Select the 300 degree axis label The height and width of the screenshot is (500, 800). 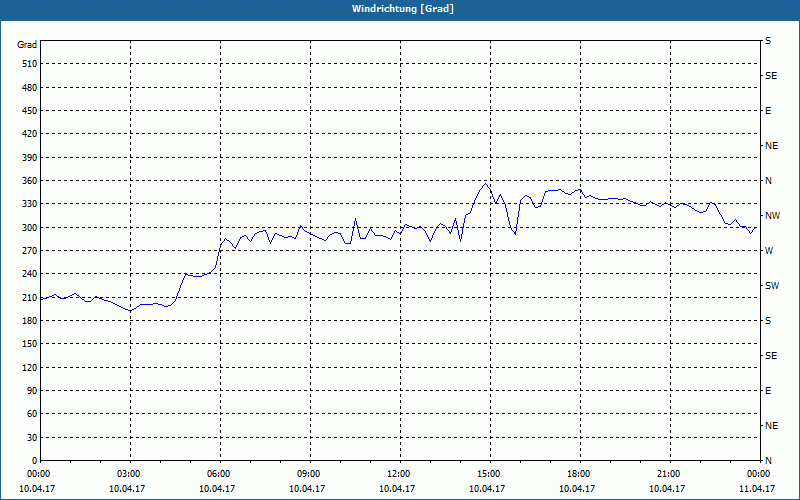[30, 228]
